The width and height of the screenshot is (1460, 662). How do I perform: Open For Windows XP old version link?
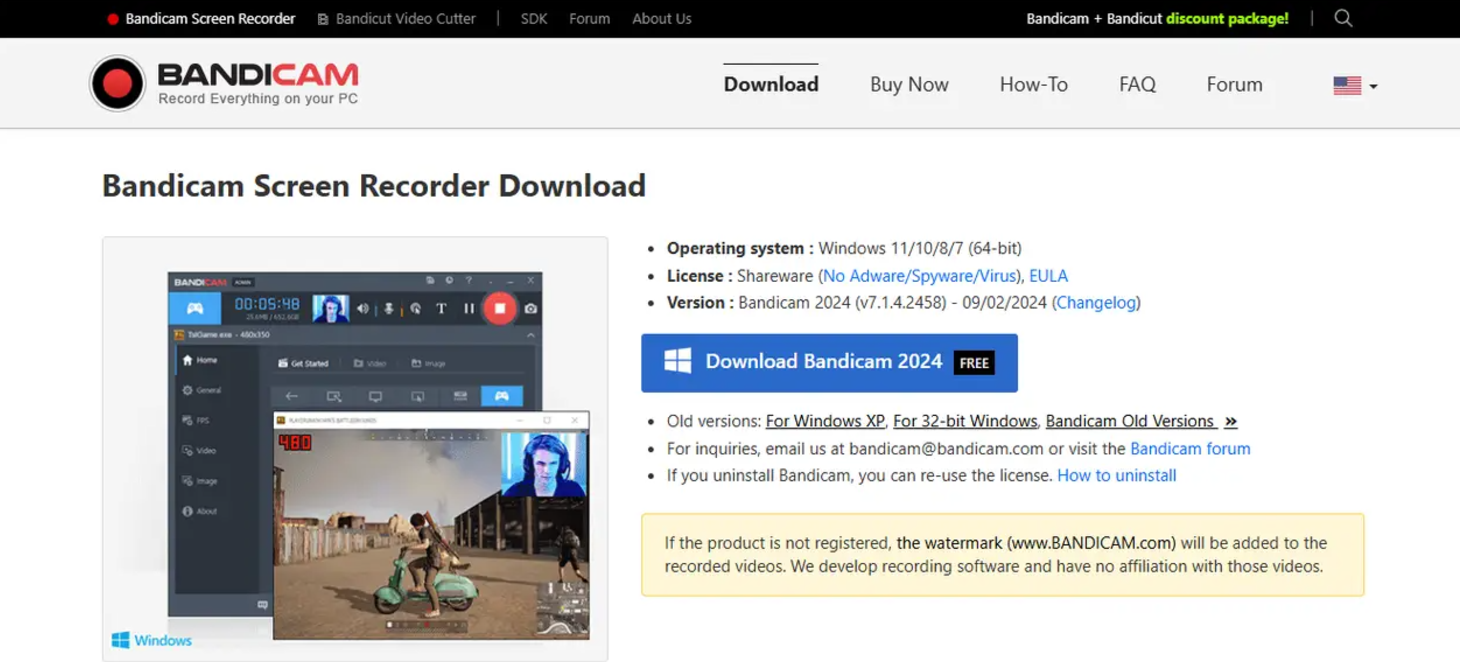coord(825,421)
